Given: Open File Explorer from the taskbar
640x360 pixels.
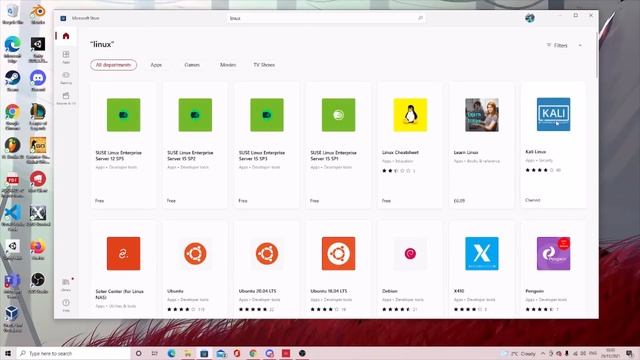Looking at the screenshot, I should (188, 353).
